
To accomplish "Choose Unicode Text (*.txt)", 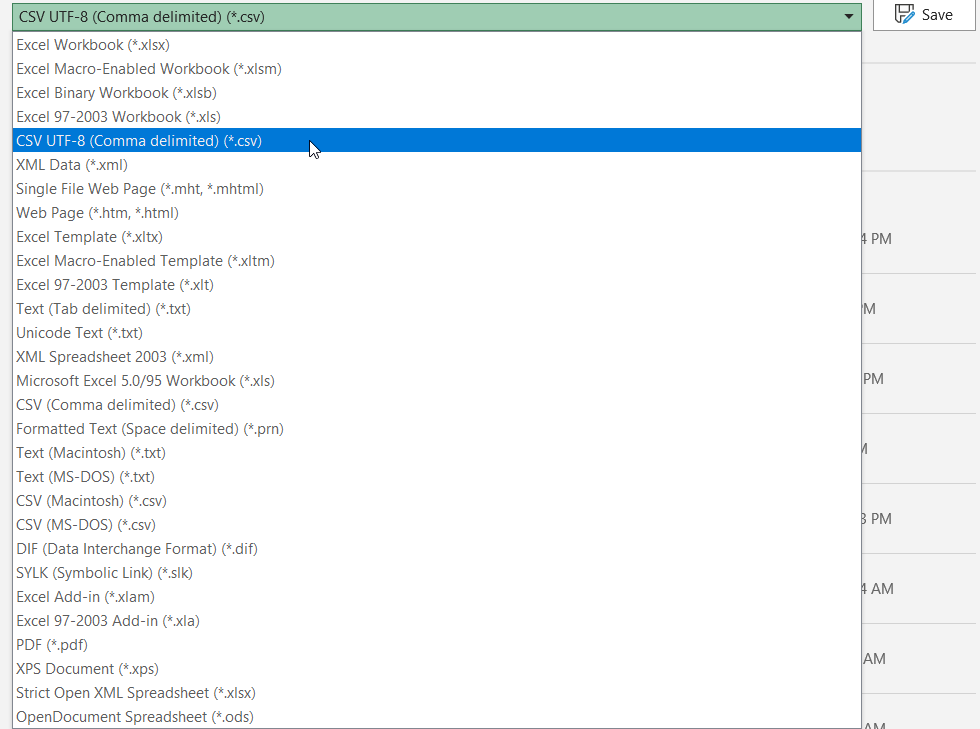I will pyautogui.click(x=436, y=333).
